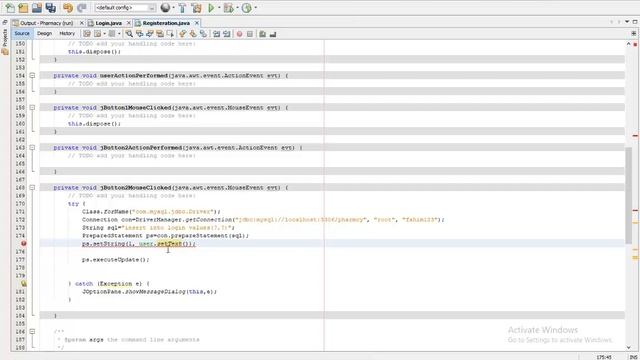This screenshot has height=360, width=640.
Task: Select the Registeration.java tab
Action: [166, 23]
